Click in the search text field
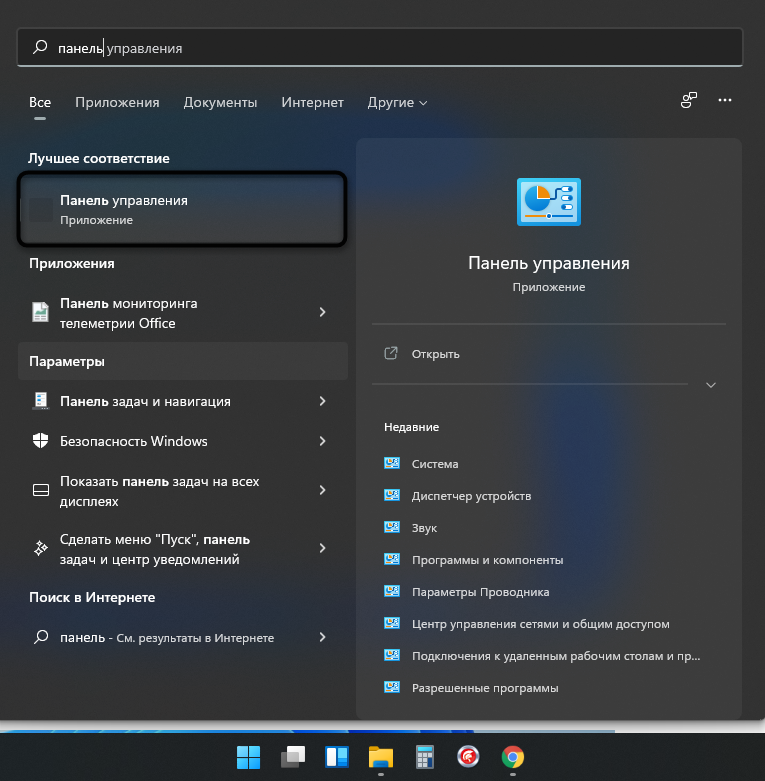The width and height of the screenshot is (765, 781). pos(380,48)
